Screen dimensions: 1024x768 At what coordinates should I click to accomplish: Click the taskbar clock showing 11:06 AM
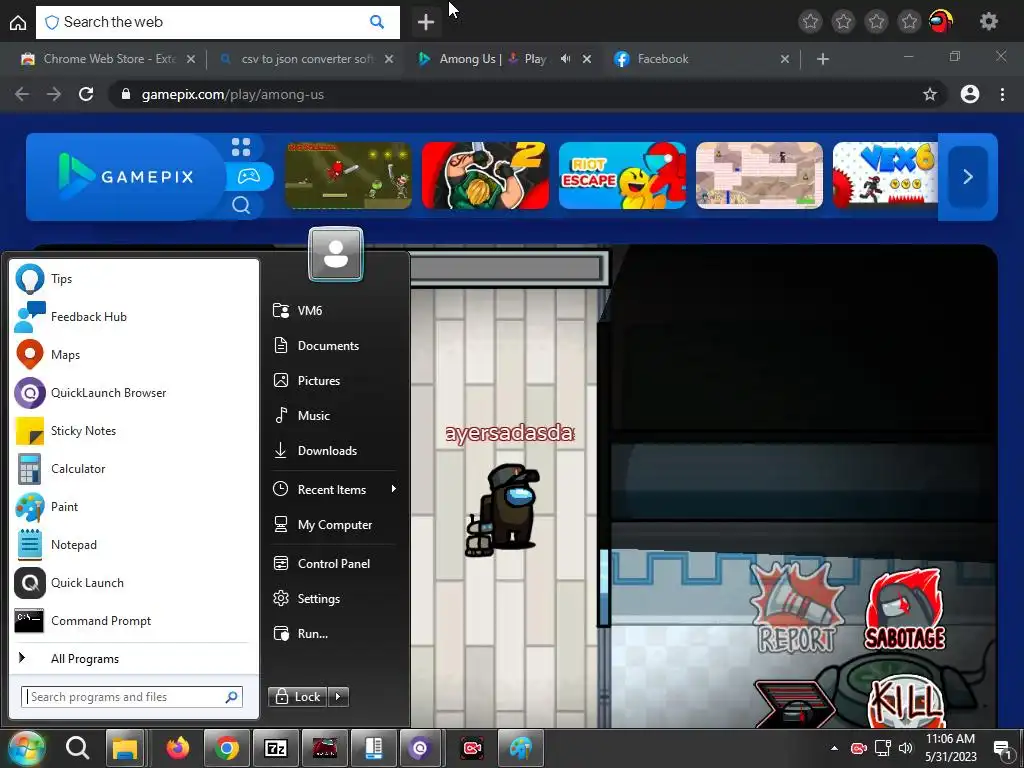[950, 748]
